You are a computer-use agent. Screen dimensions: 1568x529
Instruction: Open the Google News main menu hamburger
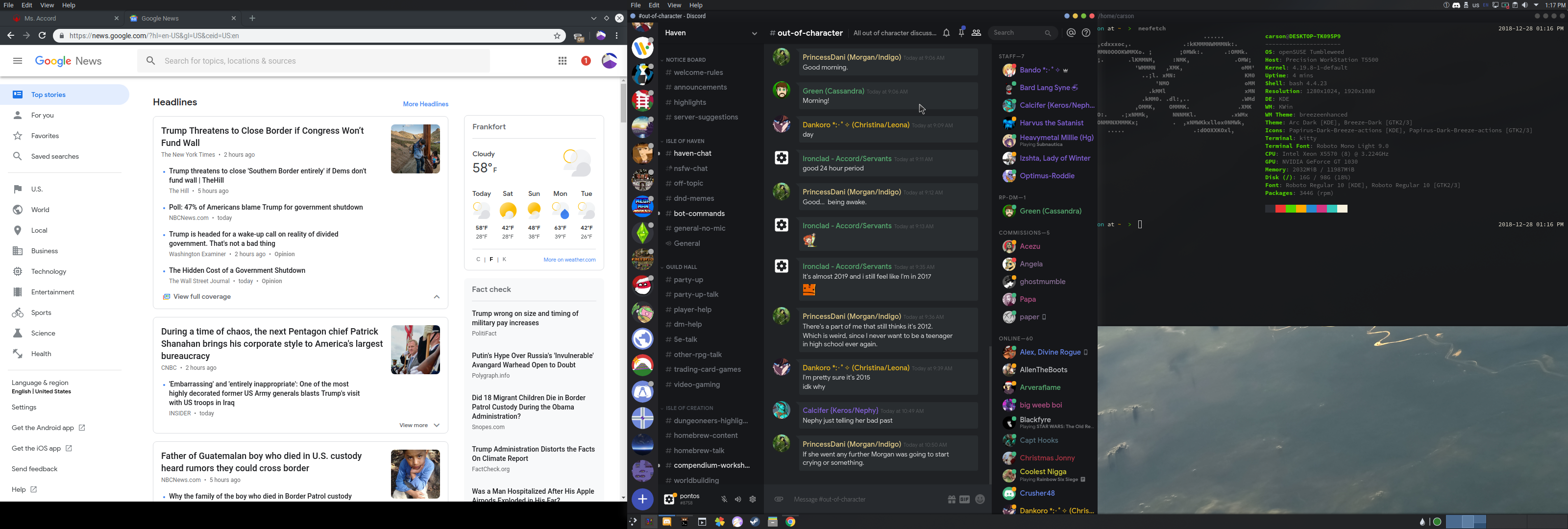click(18, 61)
